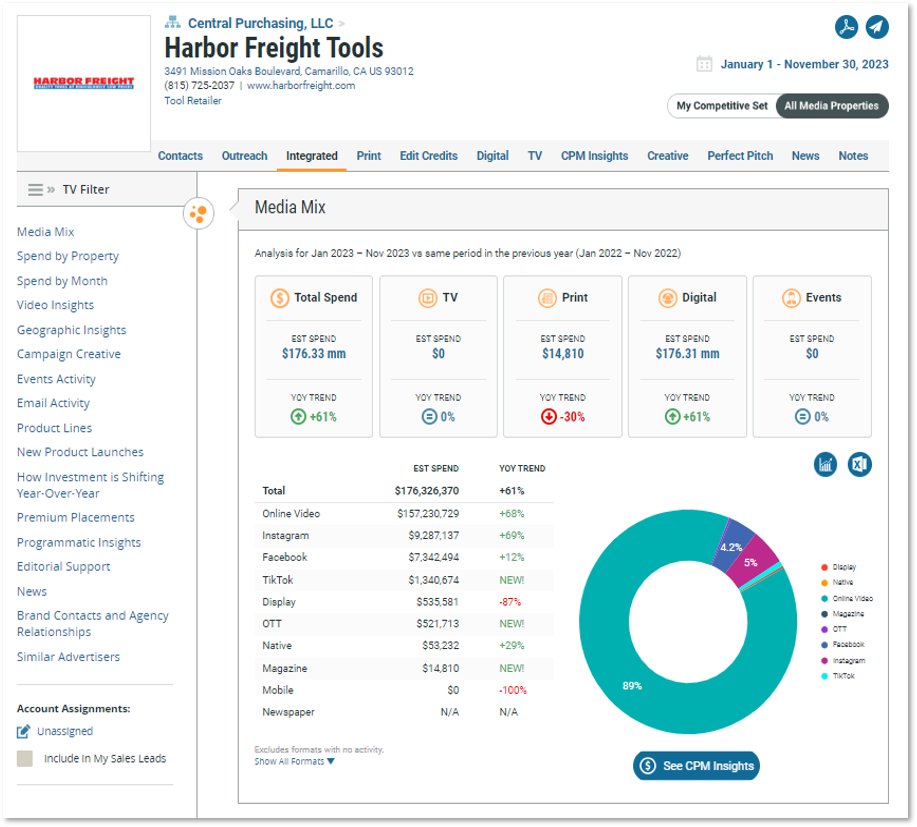Click the Central Purchasing hierarchy icon

pyautogui.click(x=172, y=22)
